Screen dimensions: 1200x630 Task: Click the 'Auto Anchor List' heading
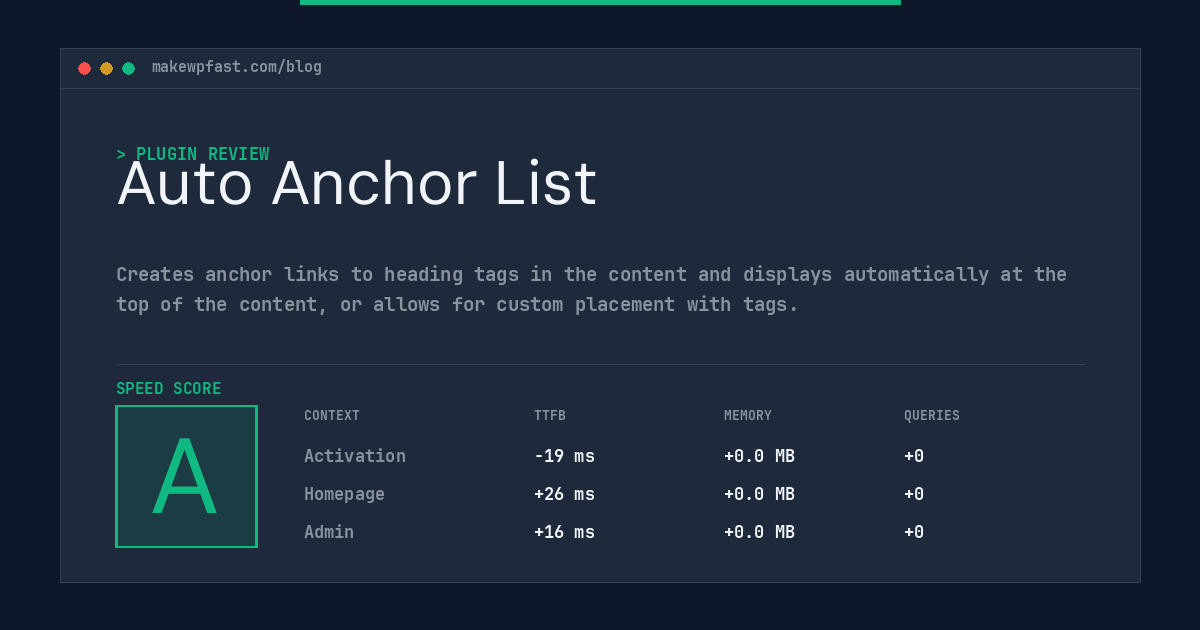357,184
